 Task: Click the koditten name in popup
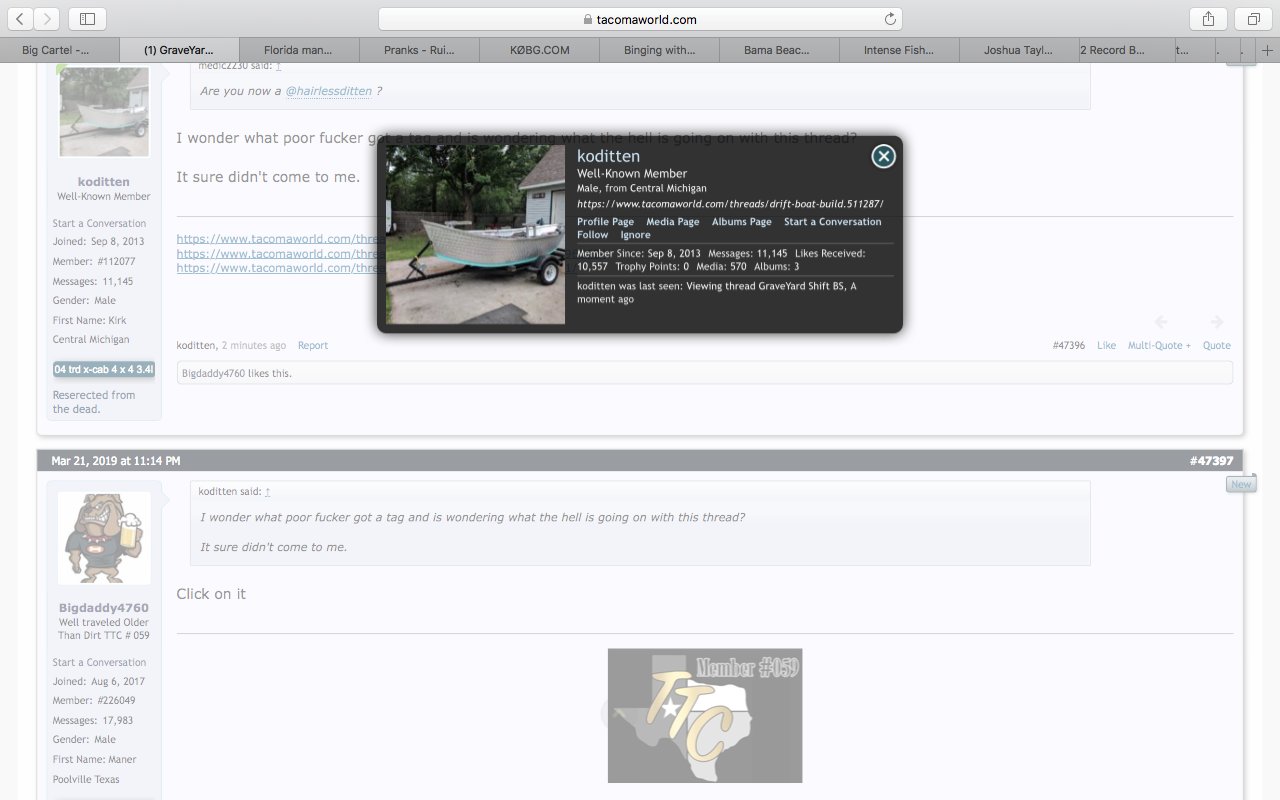click(x=608, y=156)
